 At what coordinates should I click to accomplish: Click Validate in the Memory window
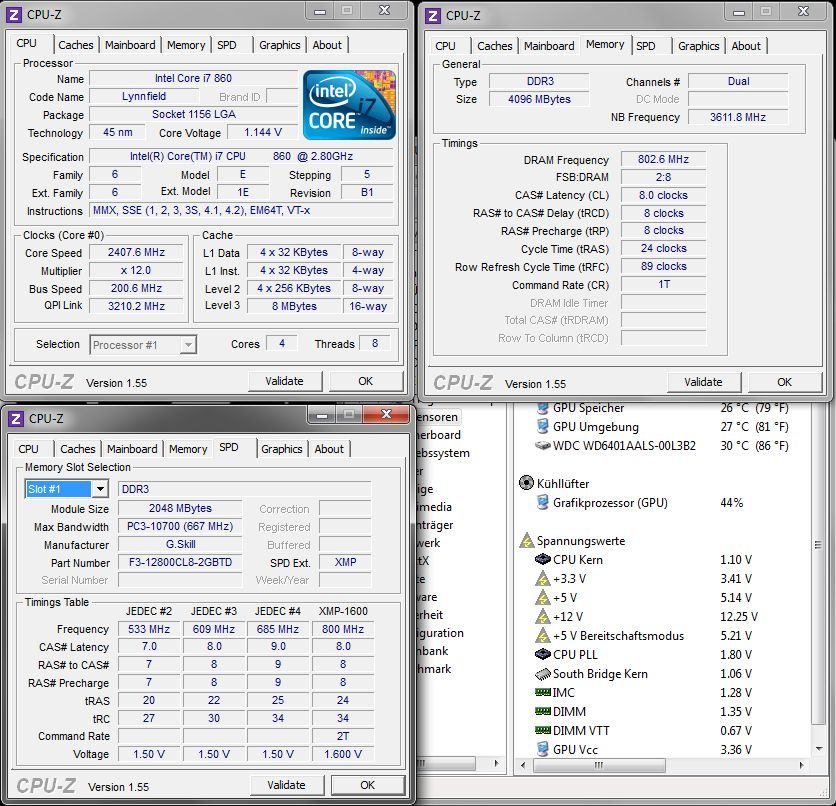point(704,382)
